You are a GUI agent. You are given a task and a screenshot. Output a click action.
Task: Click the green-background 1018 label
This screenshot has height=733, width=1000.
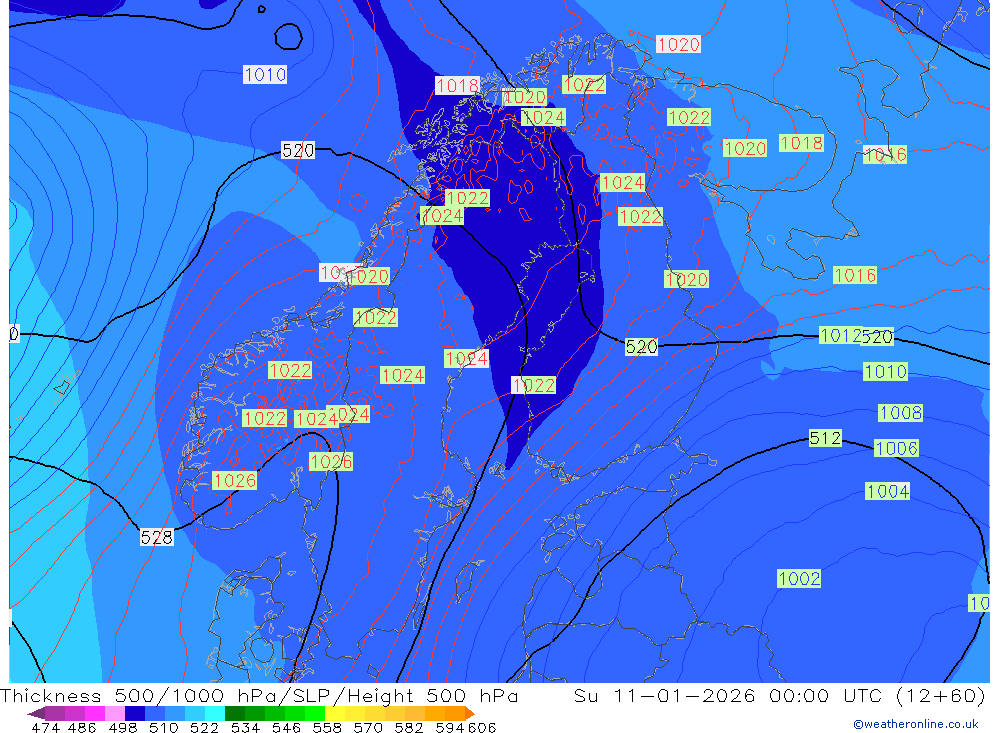[801, 143]
